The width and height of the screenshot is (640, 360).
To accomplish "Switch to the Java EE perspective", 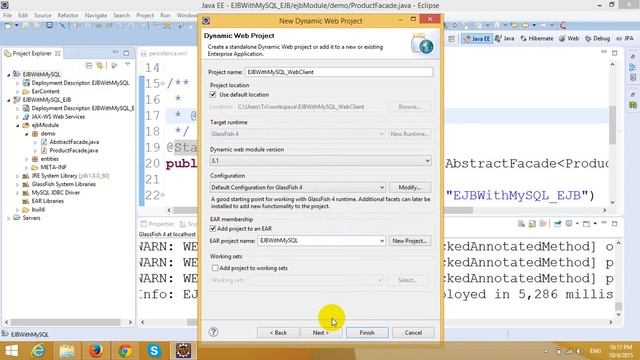I will click(x=477, y=38).
